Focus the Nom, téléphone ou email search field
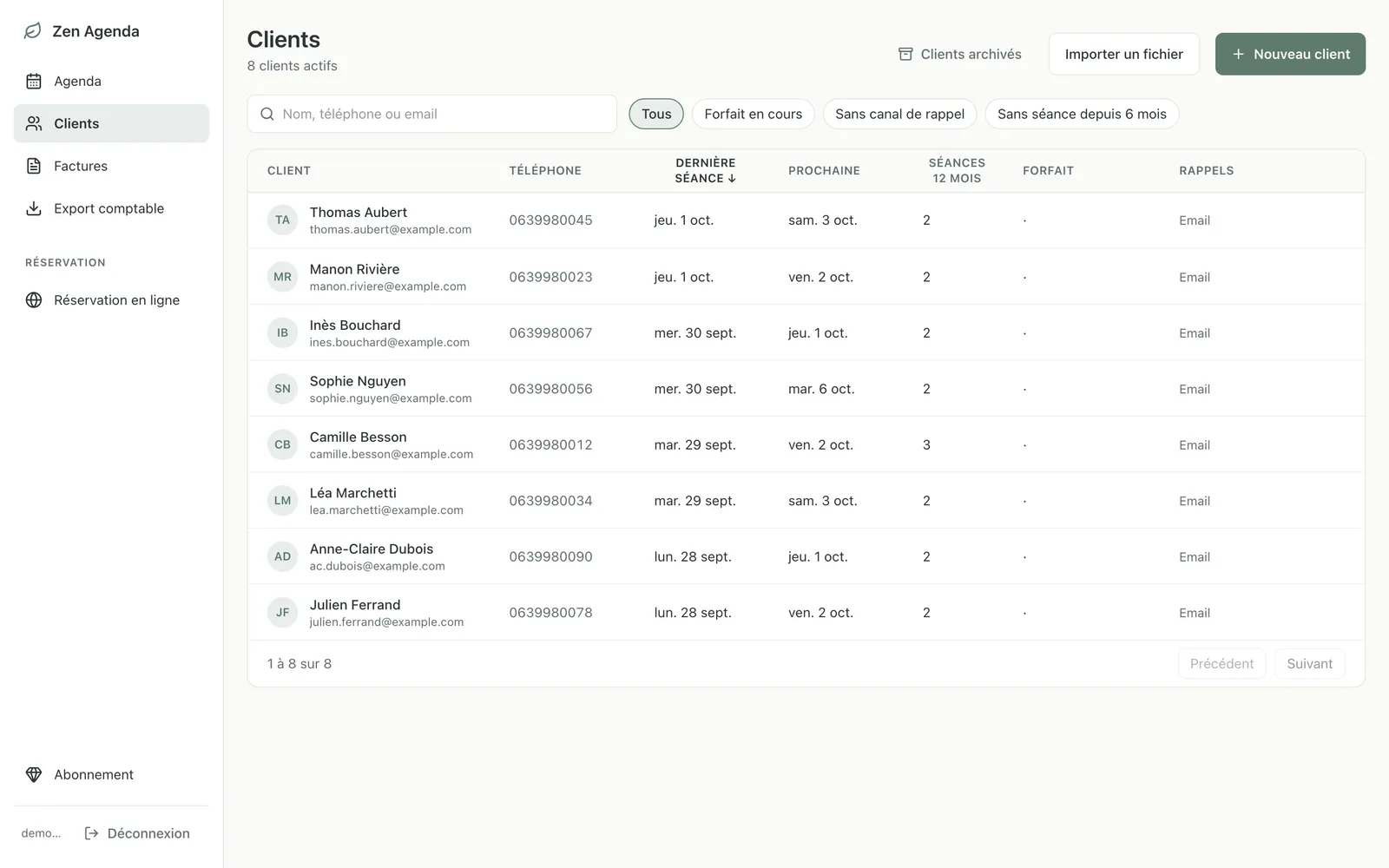This screenshot has height=868, width=1389. [x=431, y=114]
